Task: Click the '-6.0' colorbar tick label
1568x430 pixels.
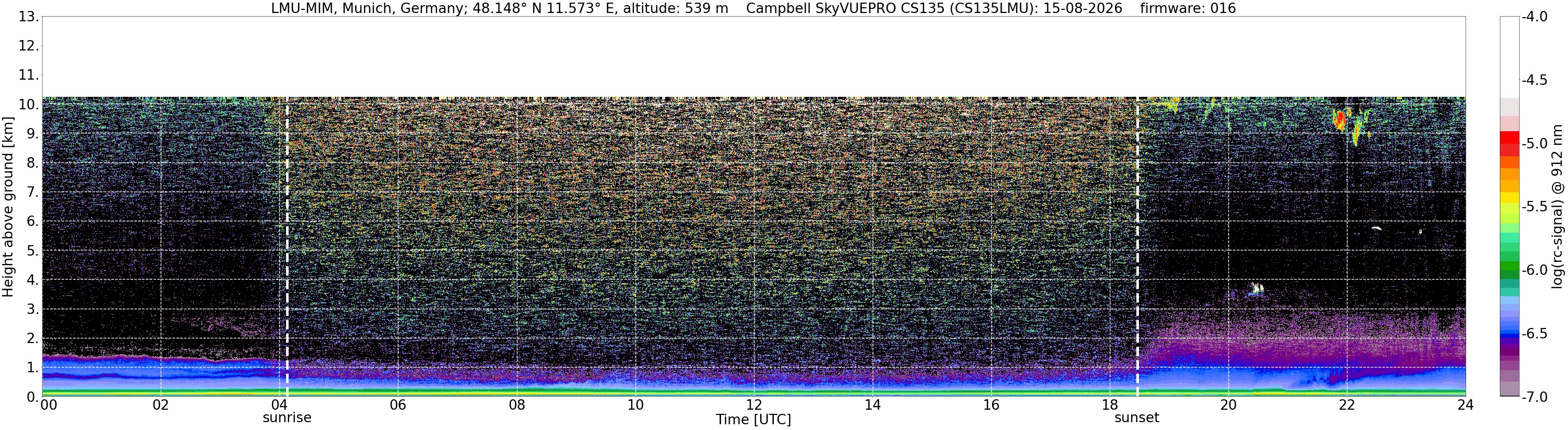Action: [1535, 270]
